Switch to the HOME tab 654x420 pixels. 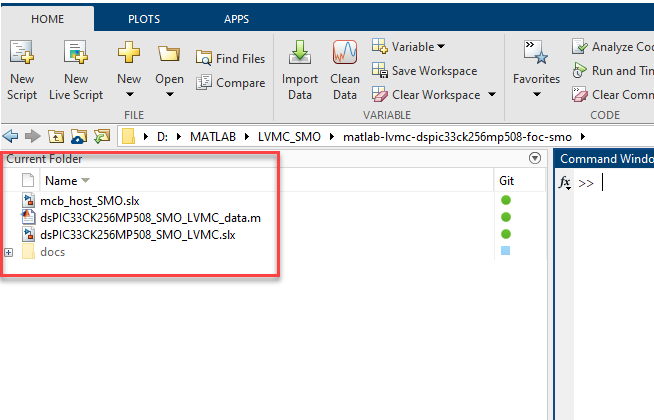pos(48,19)
